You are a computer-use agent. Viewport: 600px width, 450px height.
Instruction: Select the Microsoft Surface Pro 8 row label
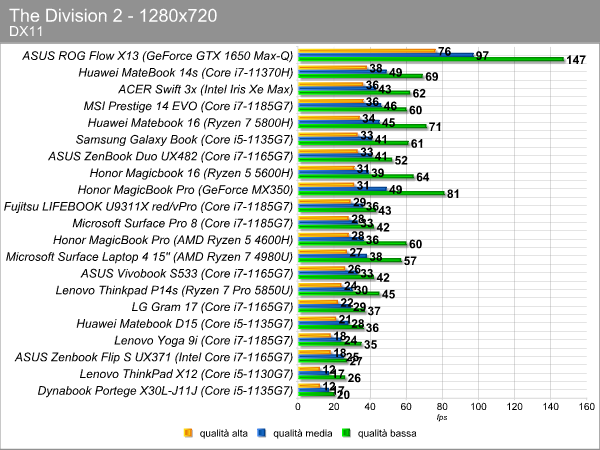(x=183, y=223)
